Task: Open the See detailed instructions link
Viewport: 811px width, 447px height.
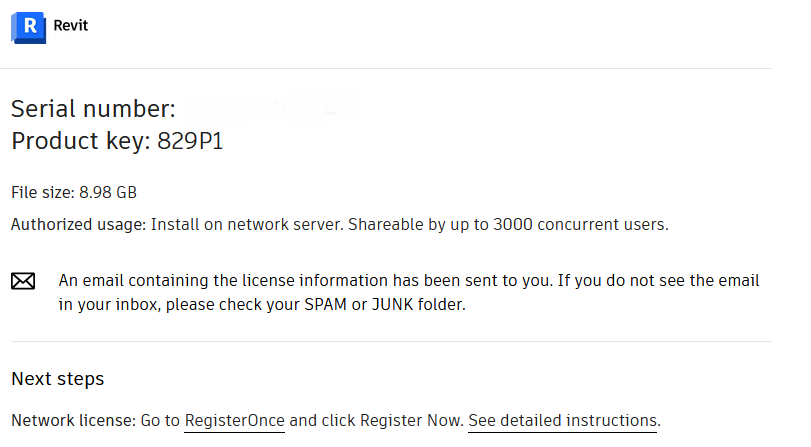Action: tap(562, 420)
